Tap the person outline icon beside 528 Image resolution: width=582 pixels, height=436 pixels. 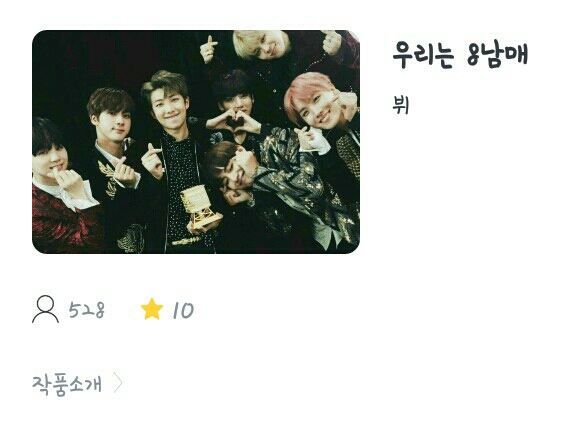45,309
